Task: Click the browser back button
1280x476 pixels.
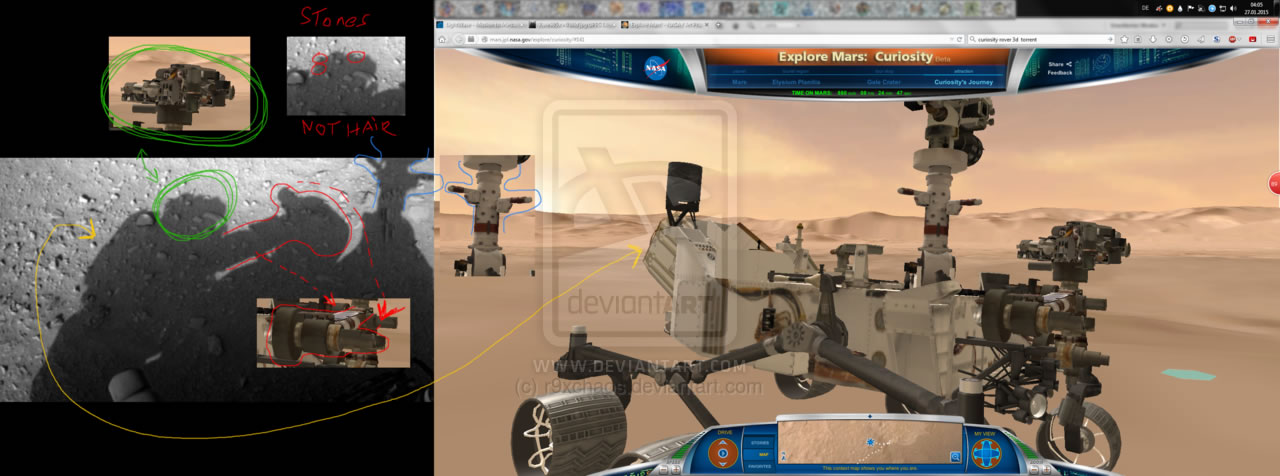Action: [x=459, y=39]
